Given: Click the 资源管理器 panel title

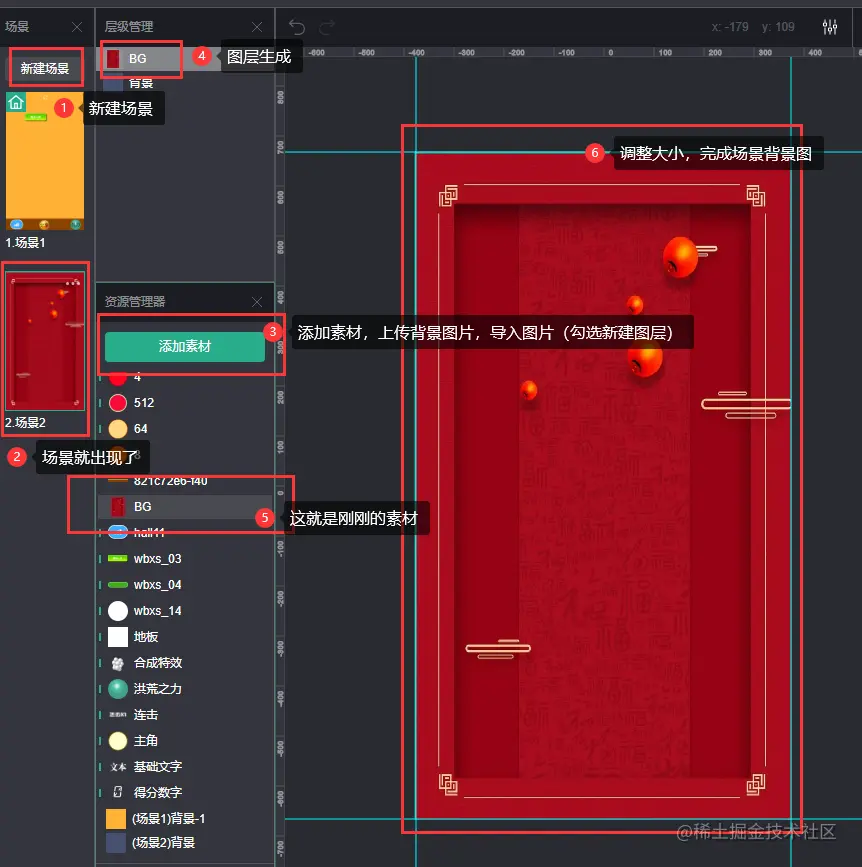Looking at the screenshot, I should coord(135,301).
